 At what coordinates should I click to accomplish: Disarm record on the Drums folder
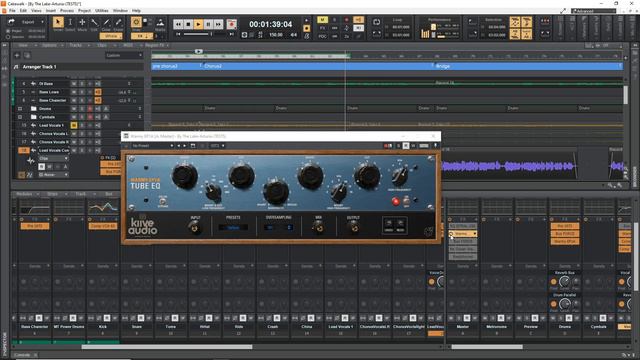(90, 109)
